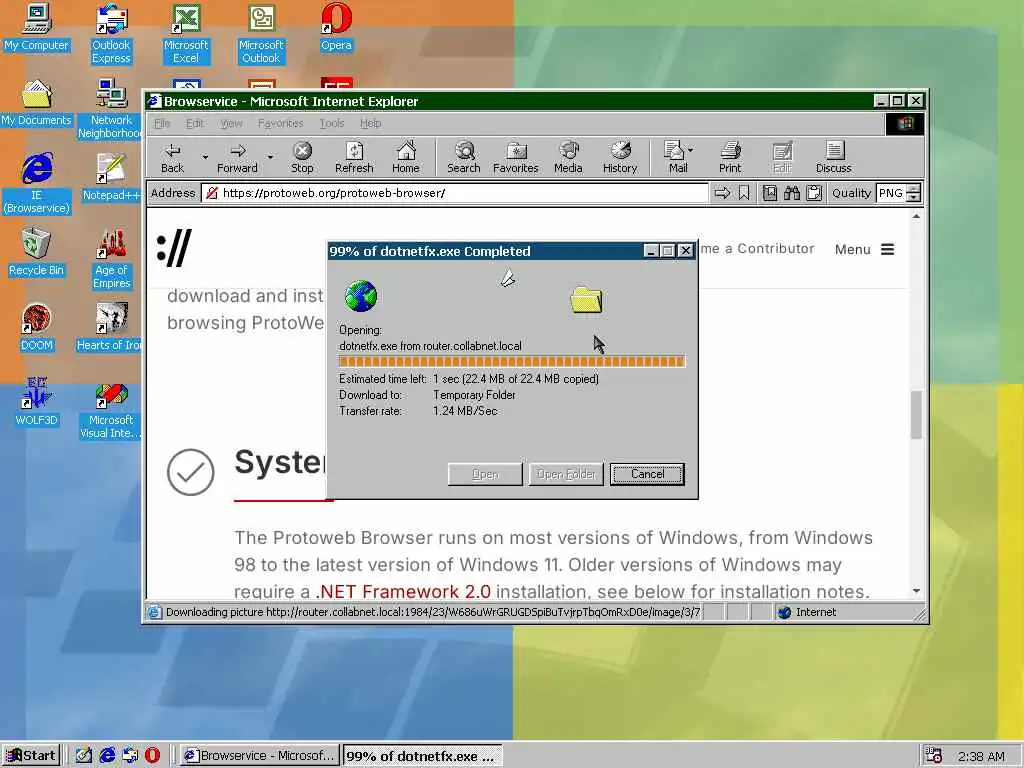Open the Media toolbar pane

click(568, 158)
